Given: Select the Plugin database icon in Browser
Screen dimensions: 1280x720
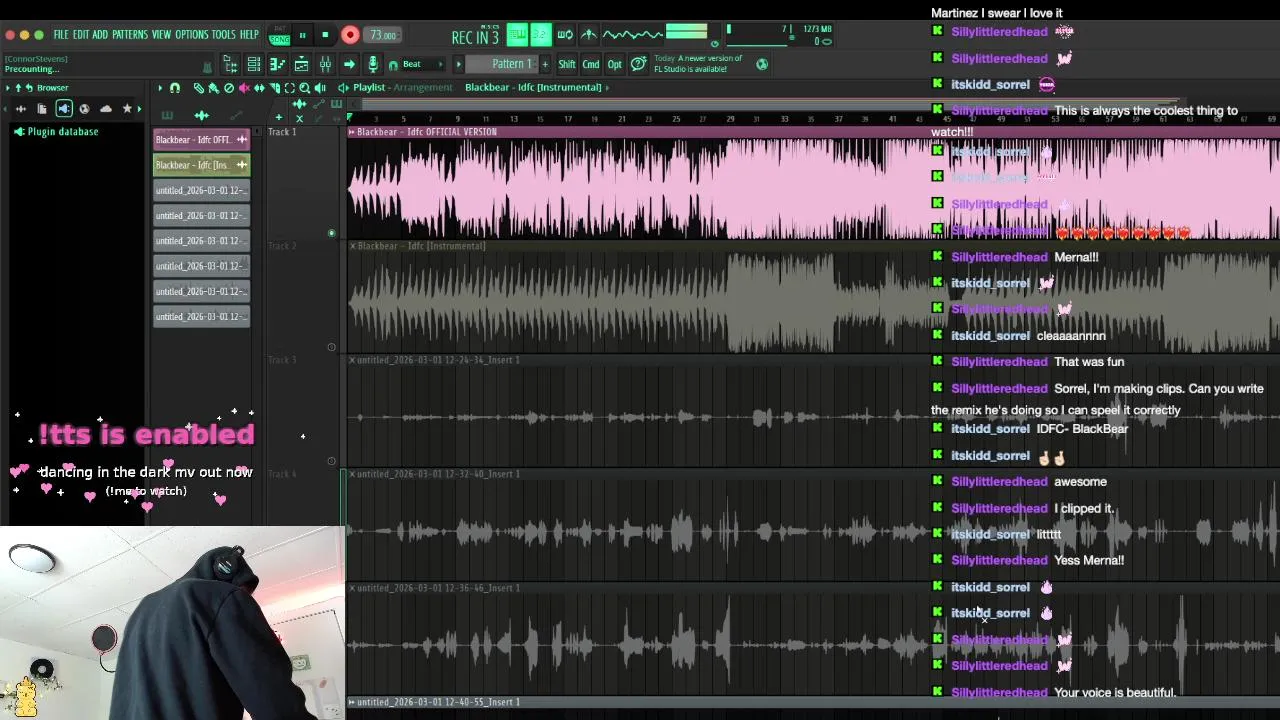Looking at the screenshot, I should [x=64, y=109].
